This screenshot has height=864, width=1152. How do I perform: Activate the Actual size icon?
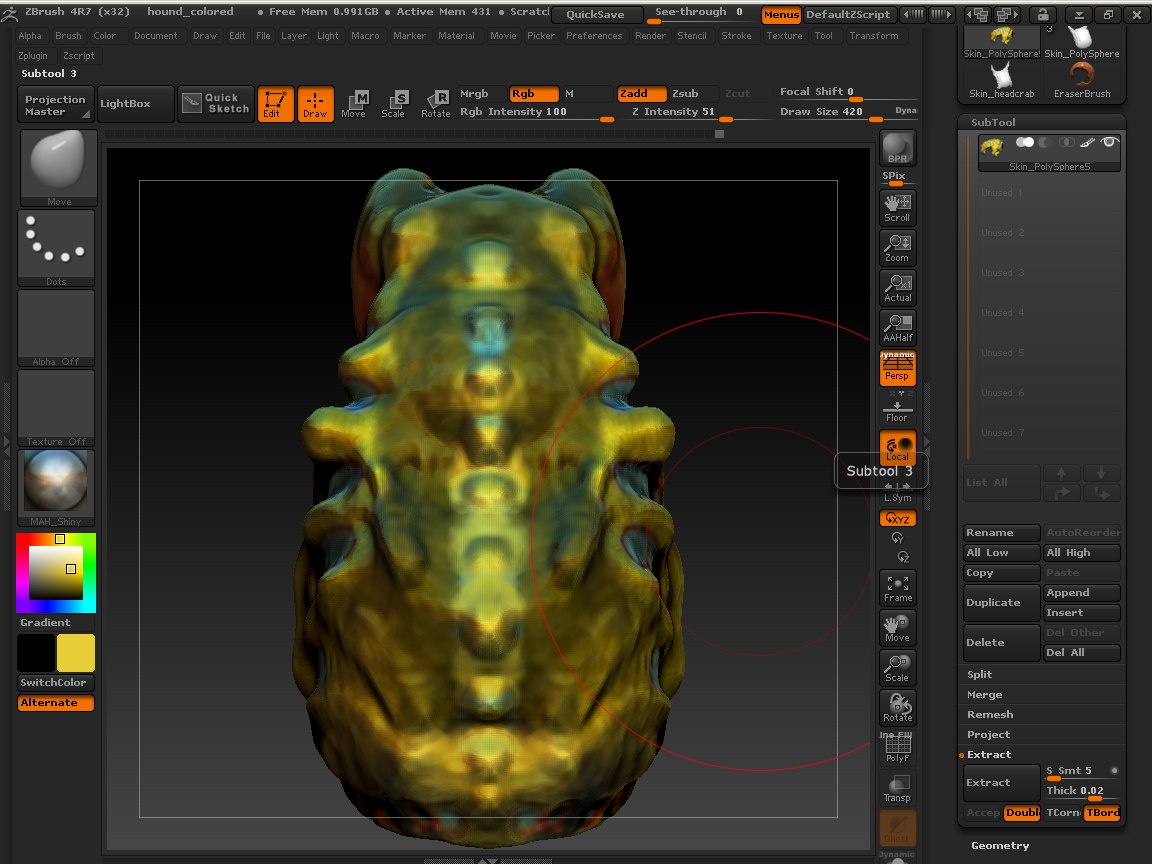point(897,287)
